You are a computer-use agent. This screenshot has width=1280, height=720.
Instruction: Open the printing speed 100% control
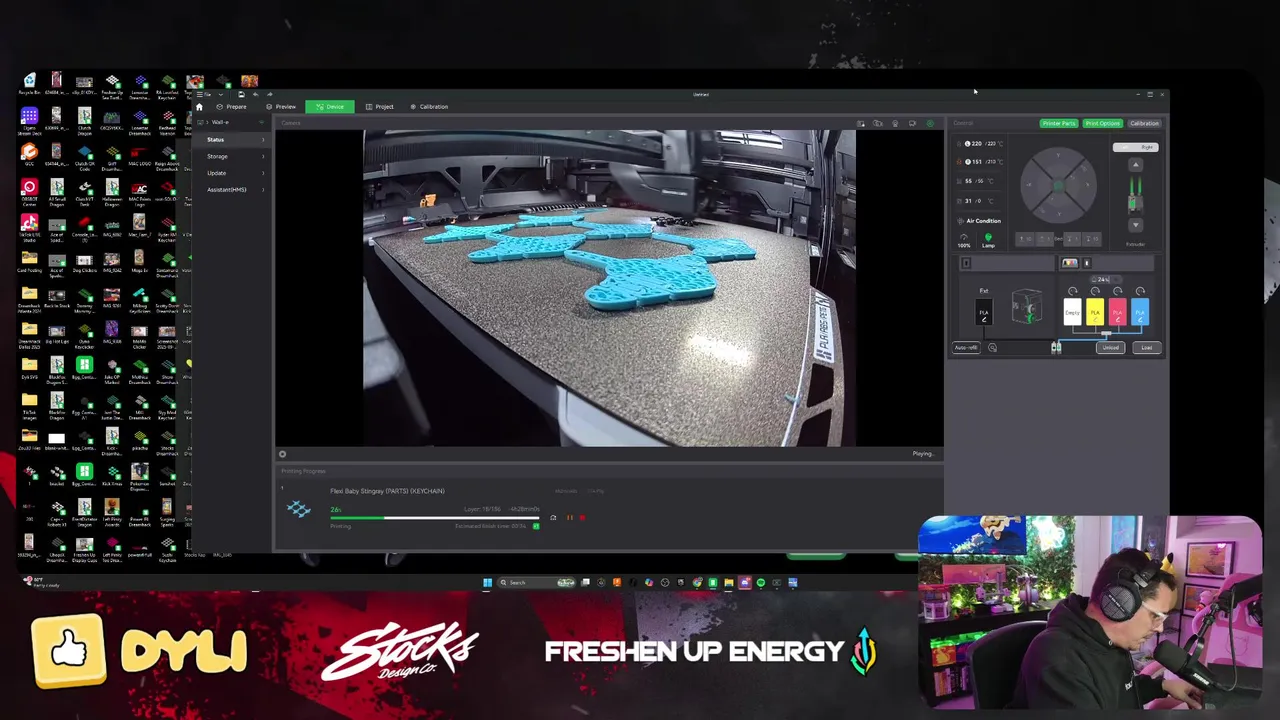pyautogui.click(x=964, y=240)
